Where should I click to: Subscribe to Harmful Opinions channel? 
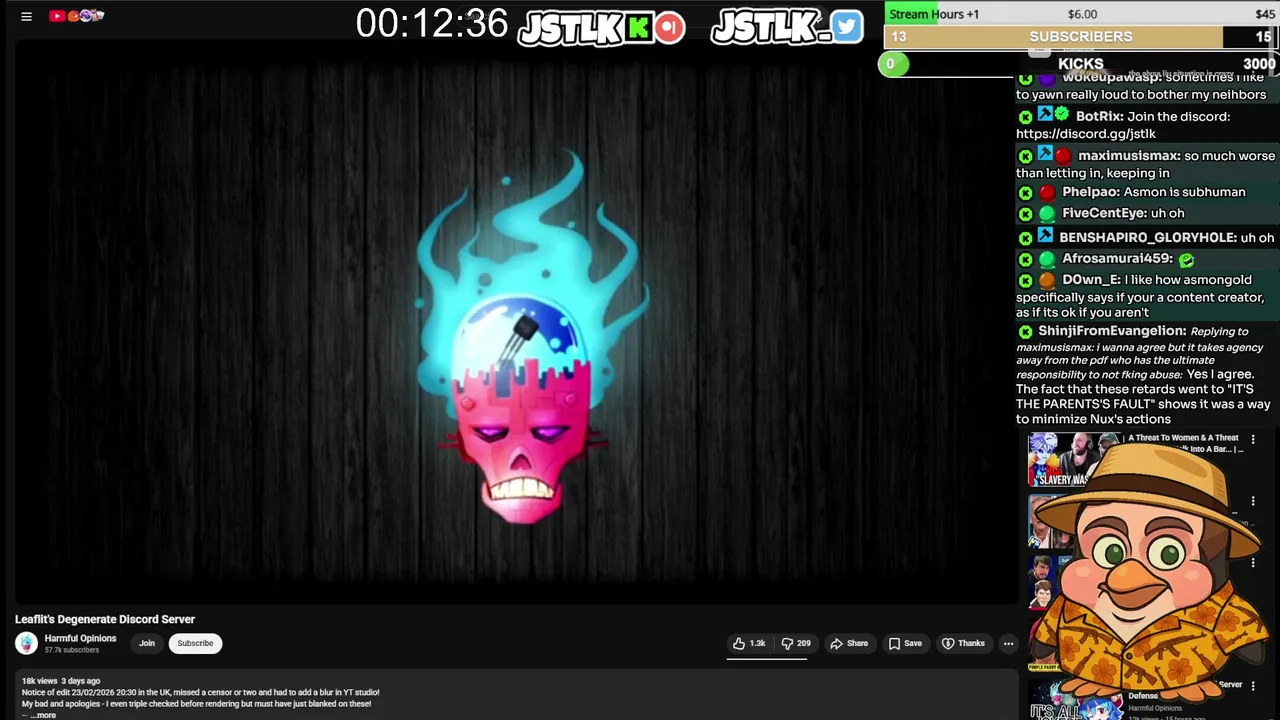(x=195, y=643)
